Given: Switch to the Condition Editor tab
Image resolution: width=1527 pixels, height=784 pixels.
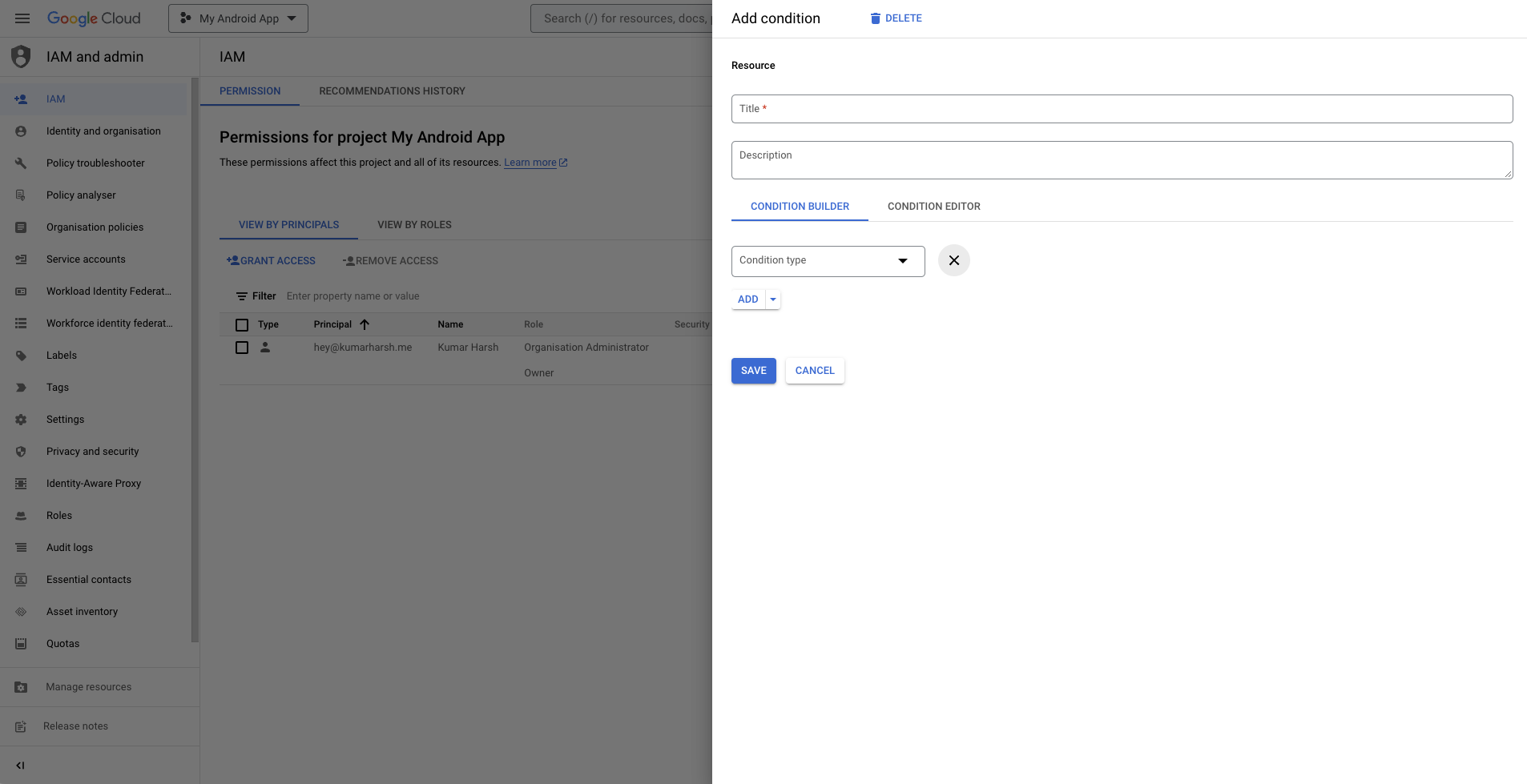Looking at the screenshot, I should pyautogui.click(x=933, y=207).
